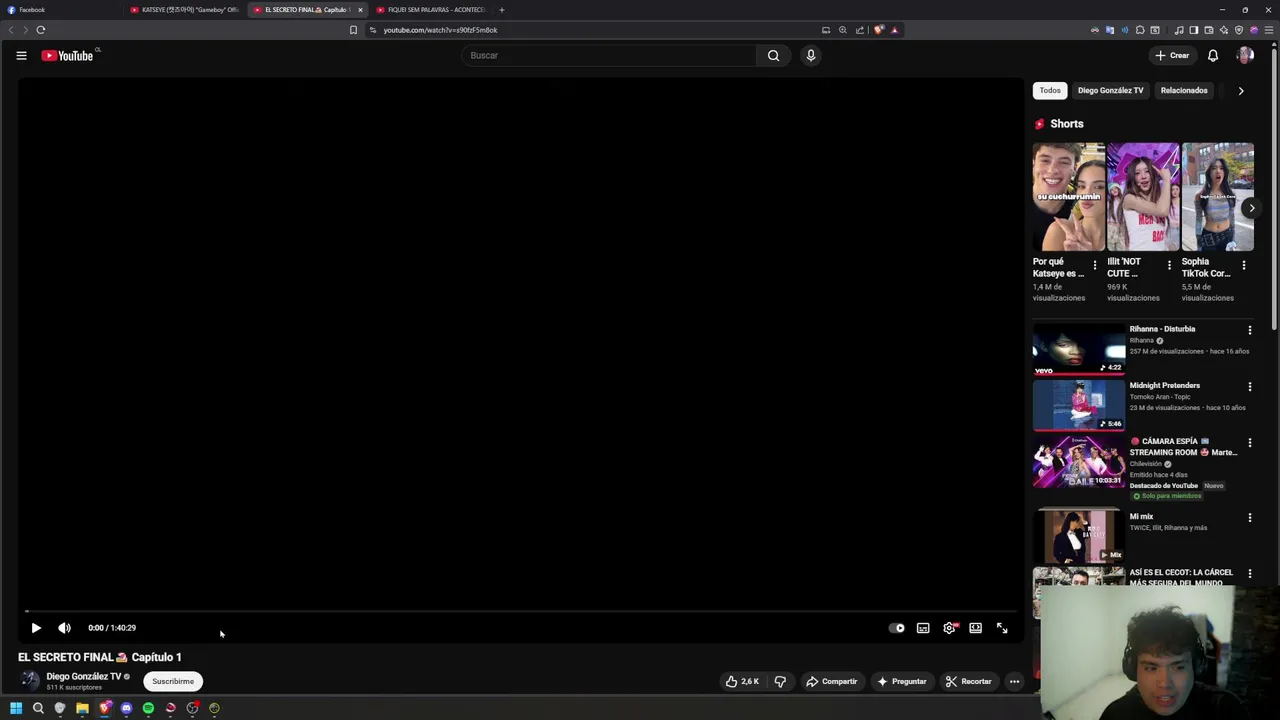Open options menu for CÁMARA ESPÍA video
Viewport: 1280px width, 720px height.
point(1249,442)
